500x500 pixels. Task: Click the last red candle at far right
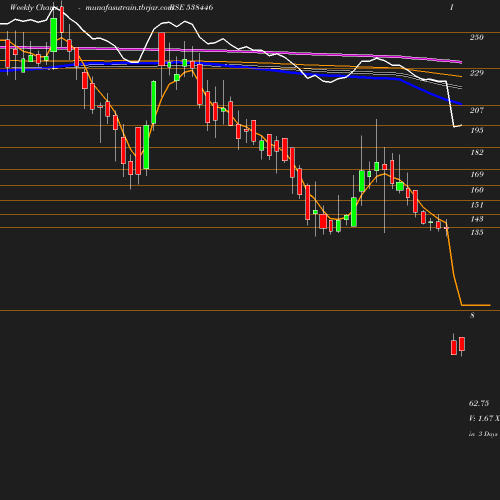462,344
